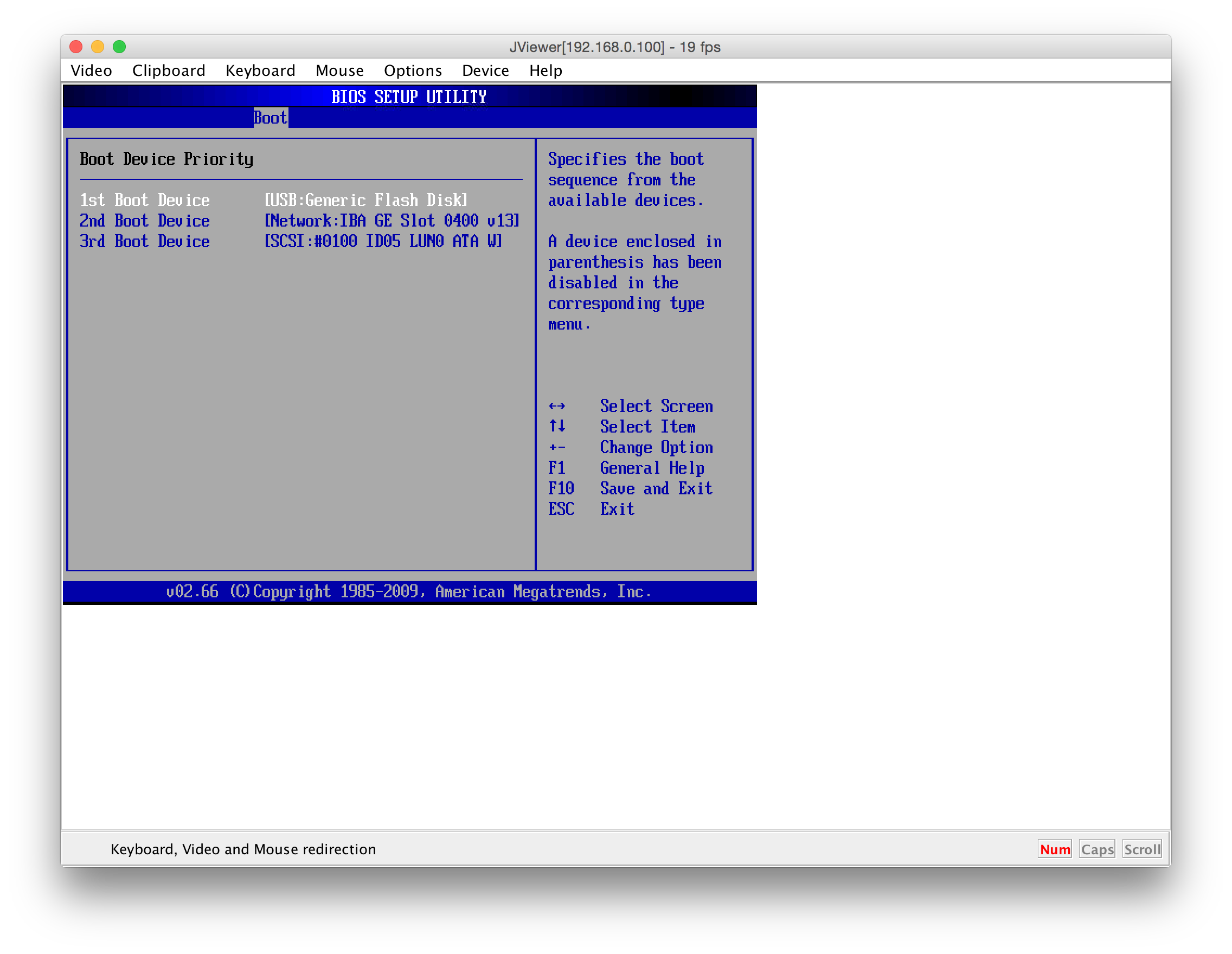Screen dimensions: 1232x954
Task: Click the American Megatrends copyright line
Action: coord(409,591)
